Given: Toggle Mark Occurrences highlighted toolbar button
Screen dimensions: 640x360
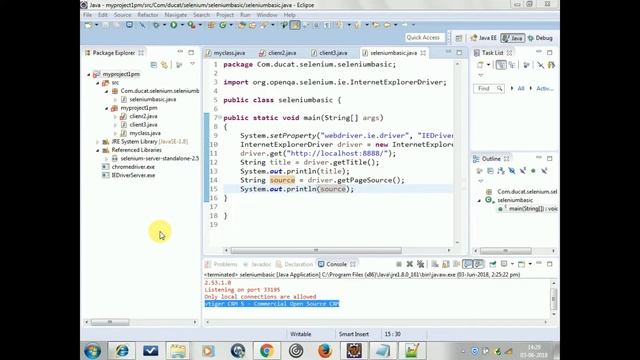Looking at the screenshot, I should 295,25.
